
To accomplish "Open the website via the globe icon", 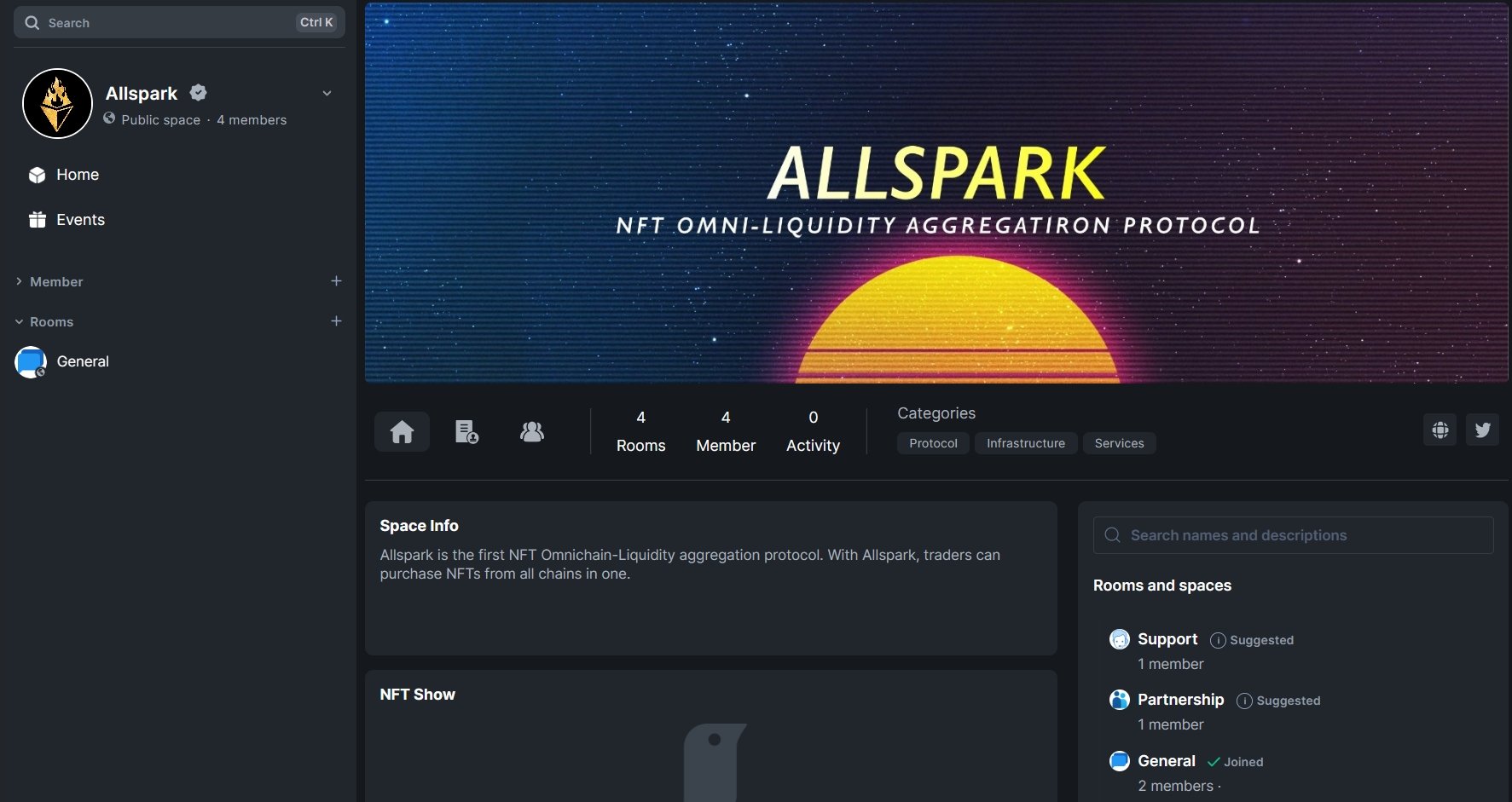I will coord(1440,430).
